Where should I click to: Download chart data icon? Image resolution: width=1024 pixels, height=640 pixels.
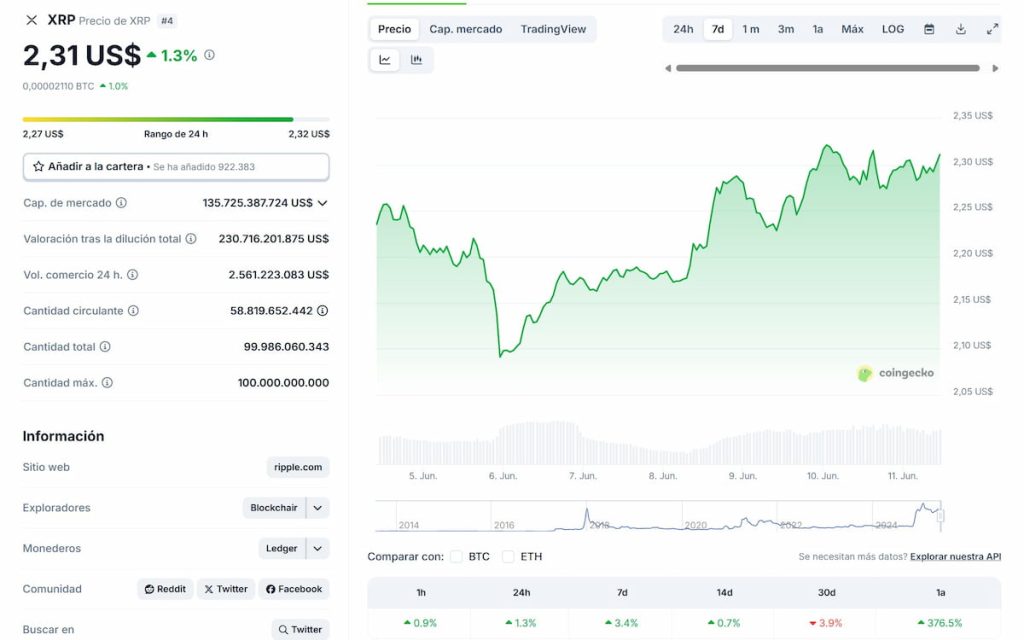click(x=961, y=29)
